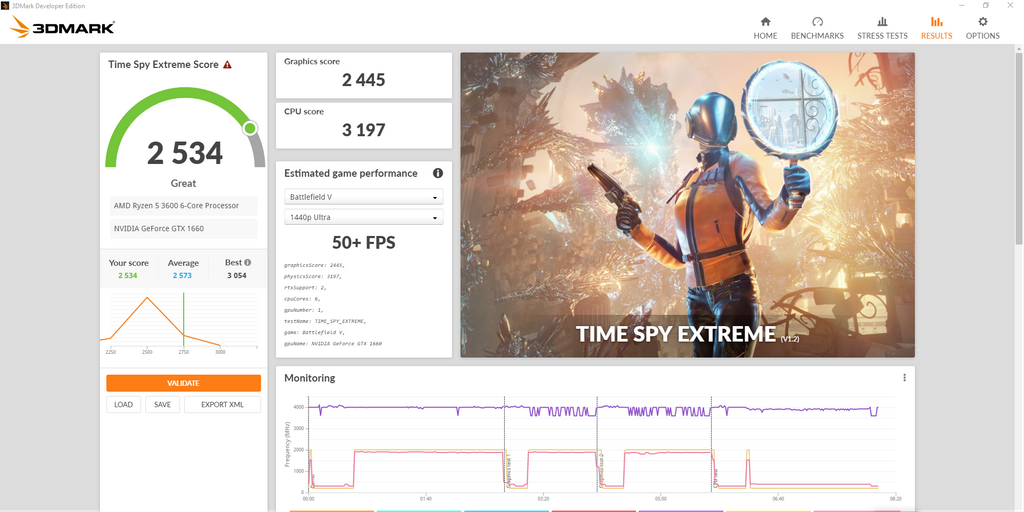Click the testName TIME_SPY_EXTREME debug line
This screenshot has width=1024, height=512.
[x=326, y=321]
